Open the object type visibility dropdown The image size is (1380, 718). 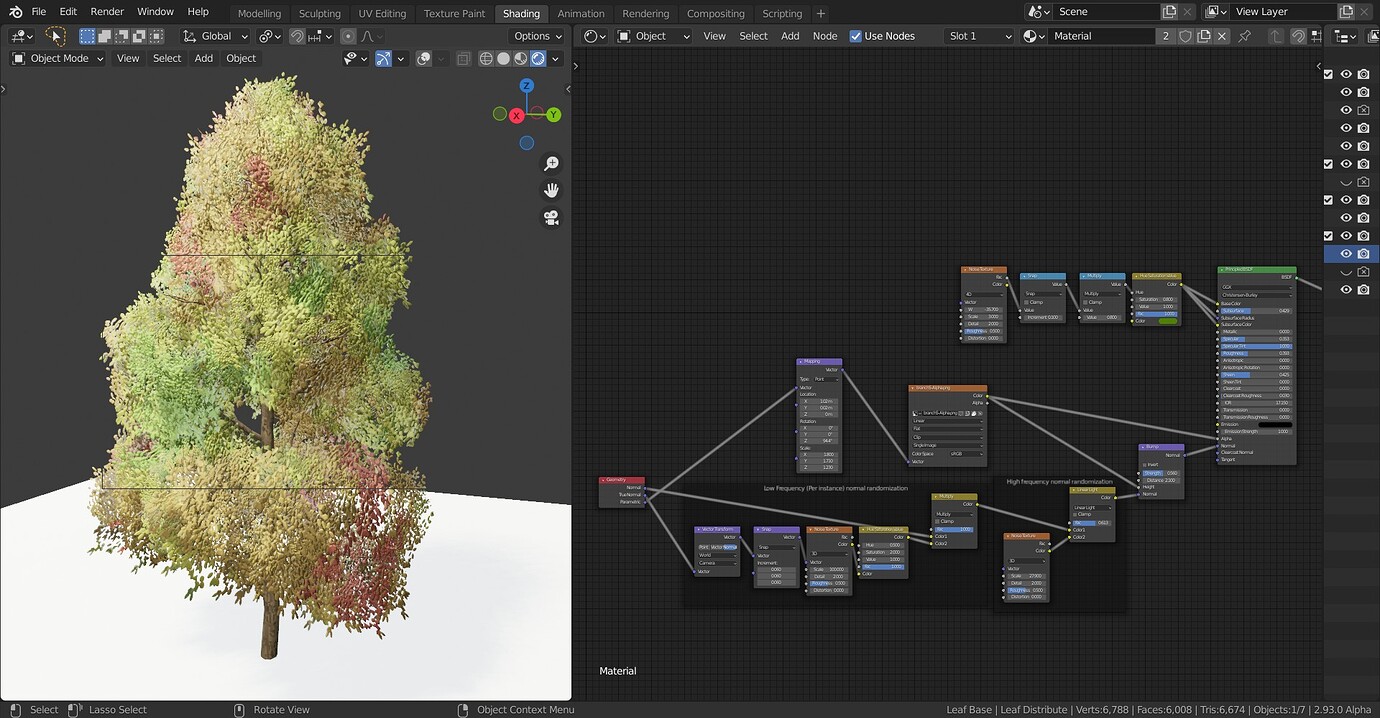(355, 58)
